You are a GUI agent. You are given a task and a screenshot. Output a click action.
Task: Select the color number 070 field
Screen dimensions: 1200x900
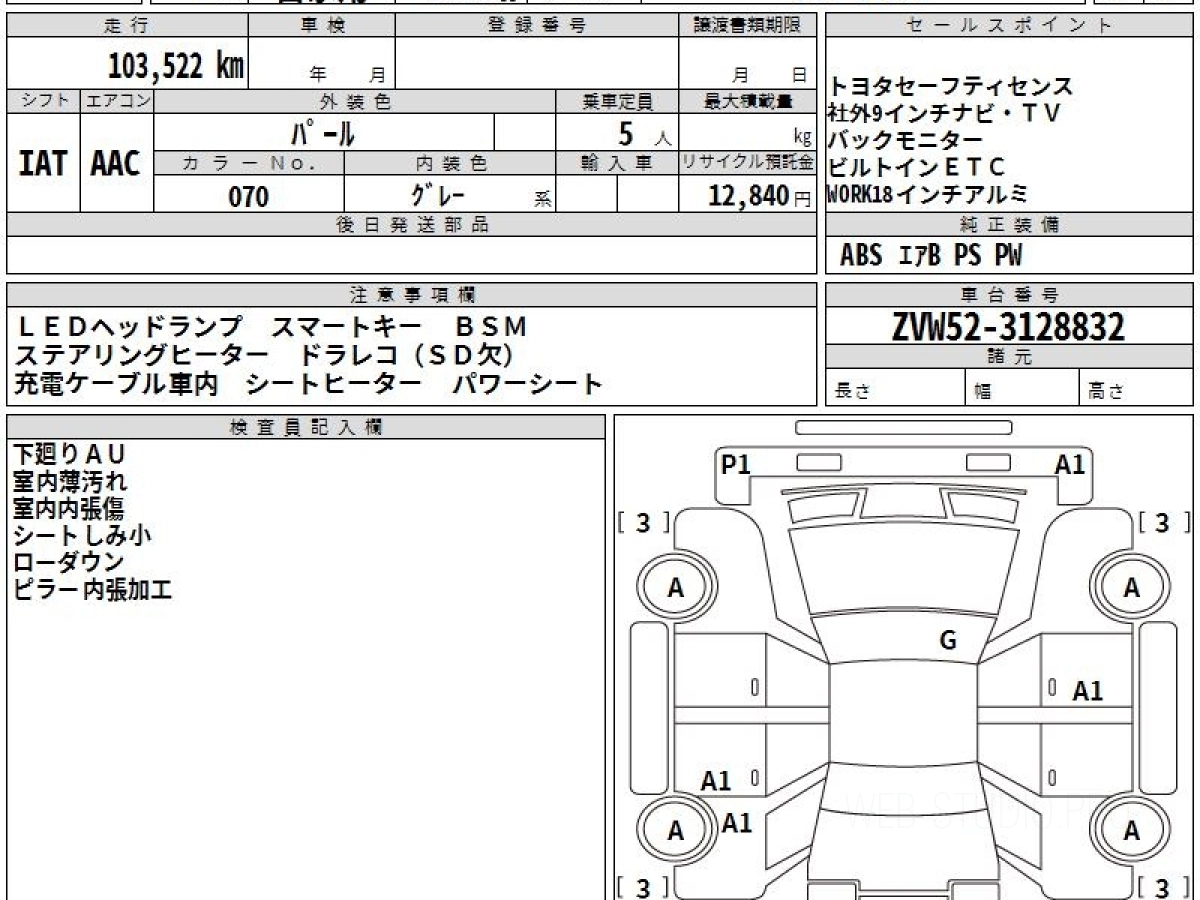(x=249, y=197)
